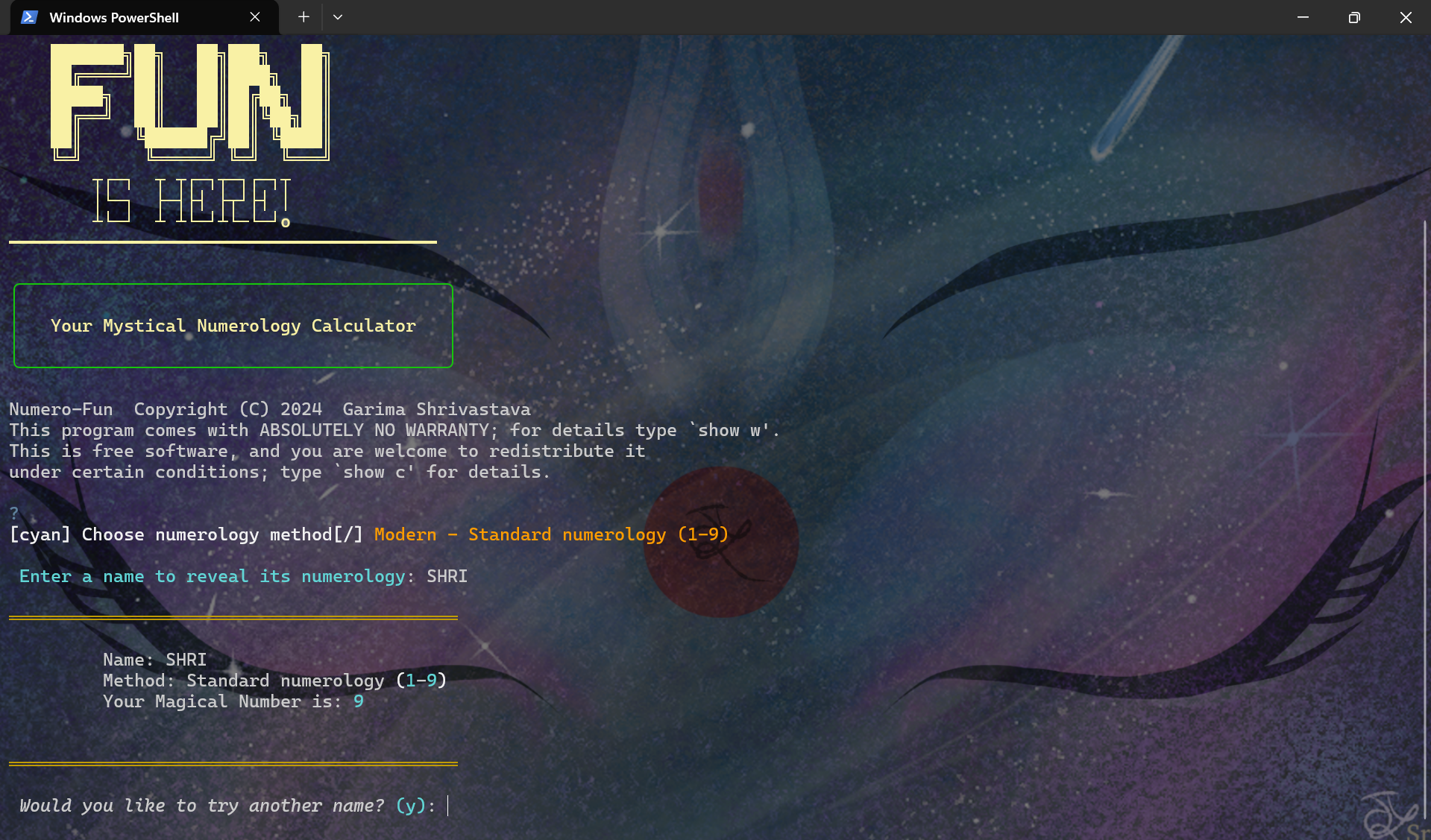Click the 'IS HERE!' banner text
The height and width of the screenshot is (840, 1431).
pos(191,201)
